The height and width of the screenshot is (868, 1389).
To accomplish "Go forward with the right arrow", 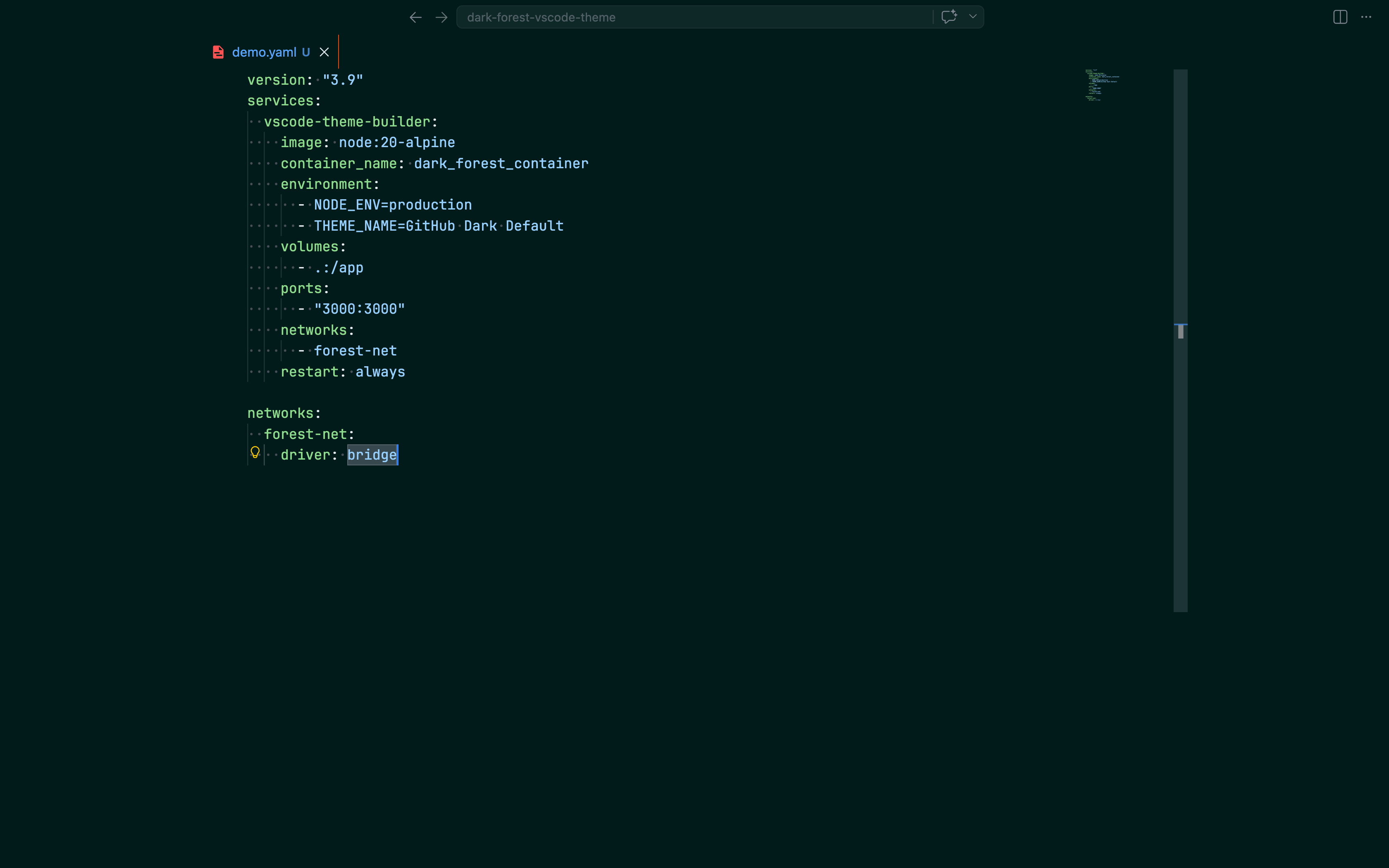I will pos(442,17).
